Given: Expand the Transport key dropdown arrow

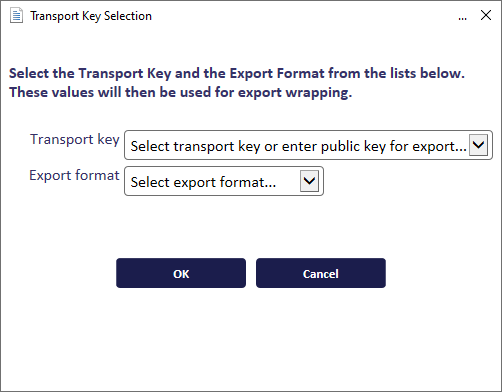Looking at the screenshot, I should pos(478,145).
